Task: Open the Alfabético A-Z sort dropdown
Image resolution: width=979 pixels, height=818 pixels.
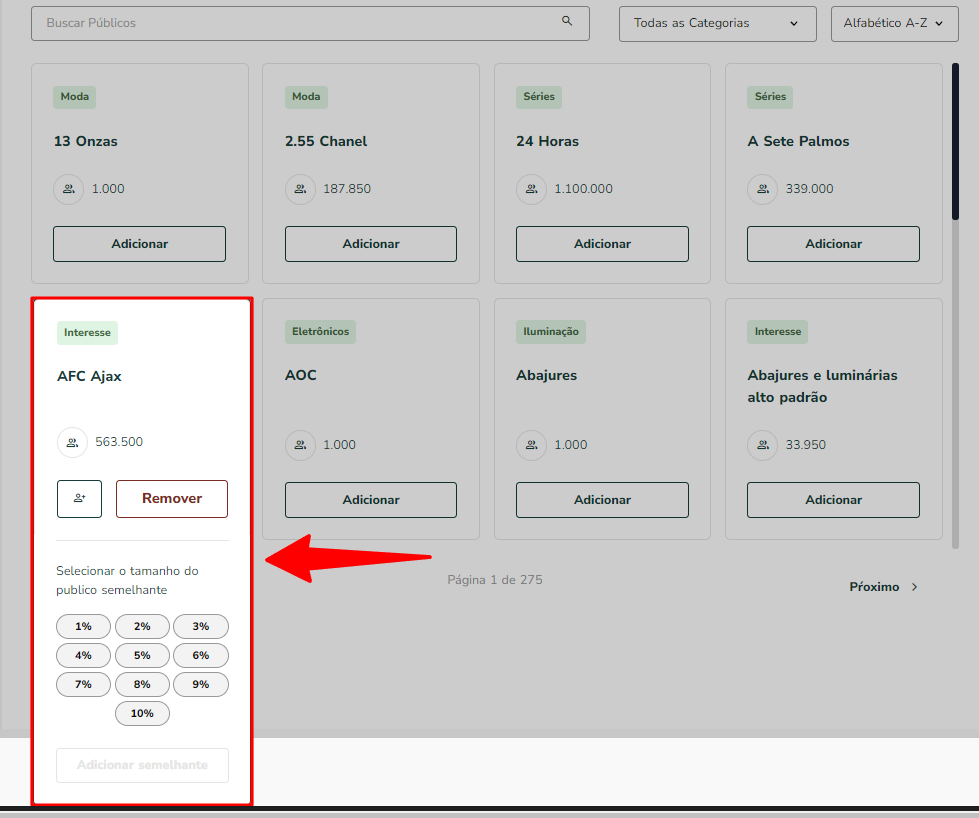Action: click(x=894, y=24)
